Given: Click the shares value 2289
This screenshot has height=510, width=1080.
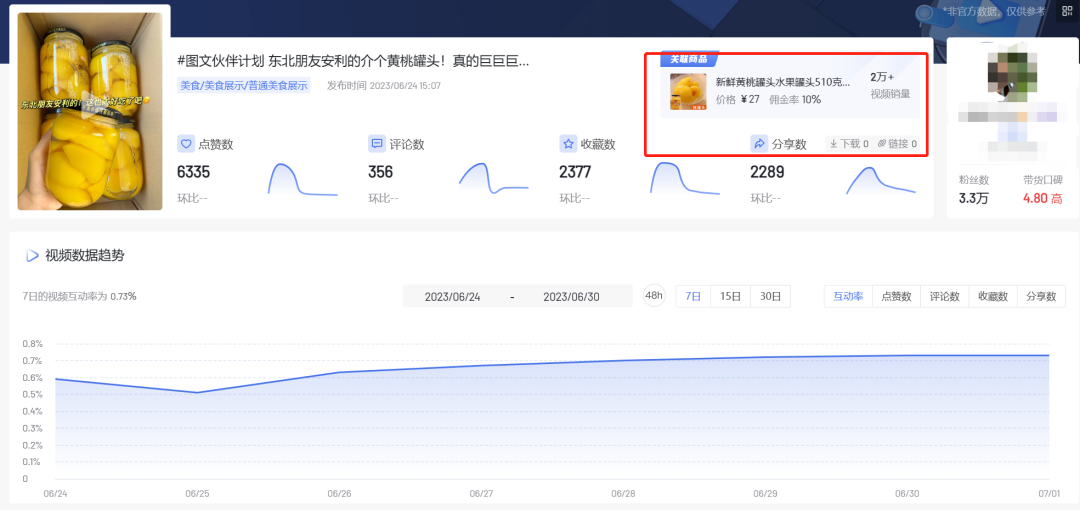Looking at the screenshot, I should tap(767, 172).
